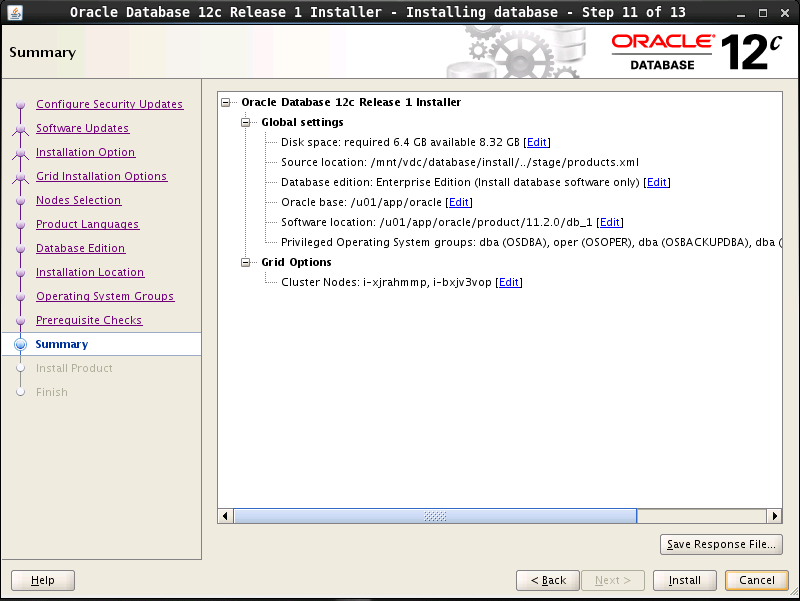Screen dimensions: 800x601
Task: Edit the Software location path
Action: pos(610,222)
